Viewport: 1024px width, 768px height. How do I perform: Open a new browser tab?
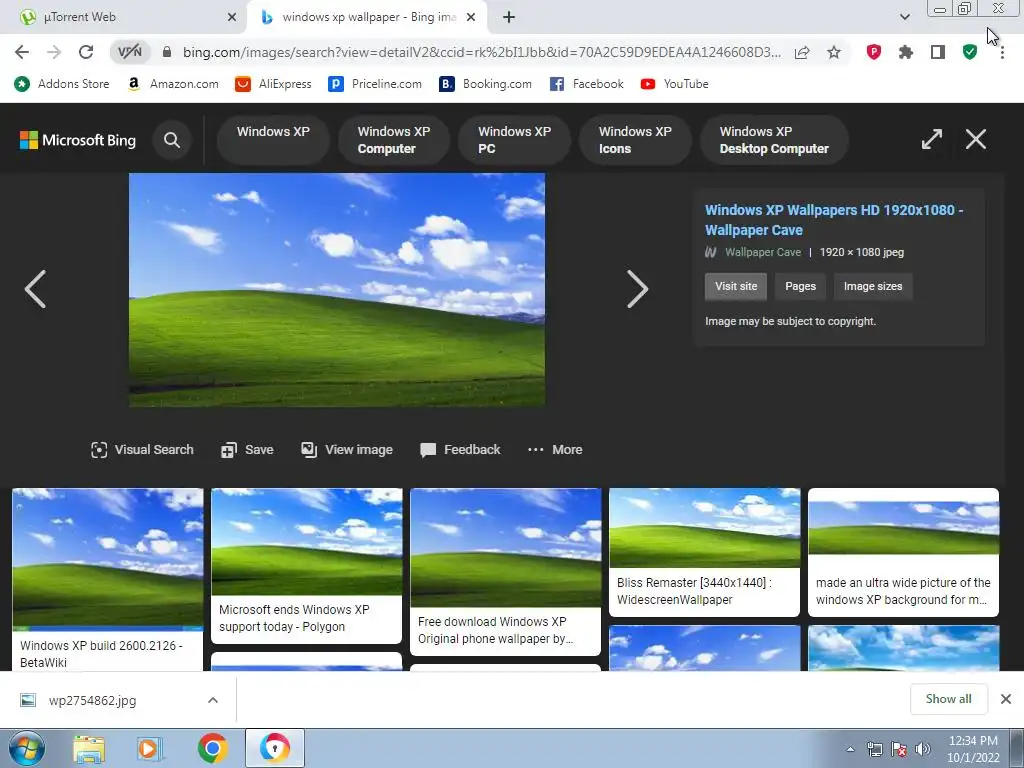[x=509, y=18]
